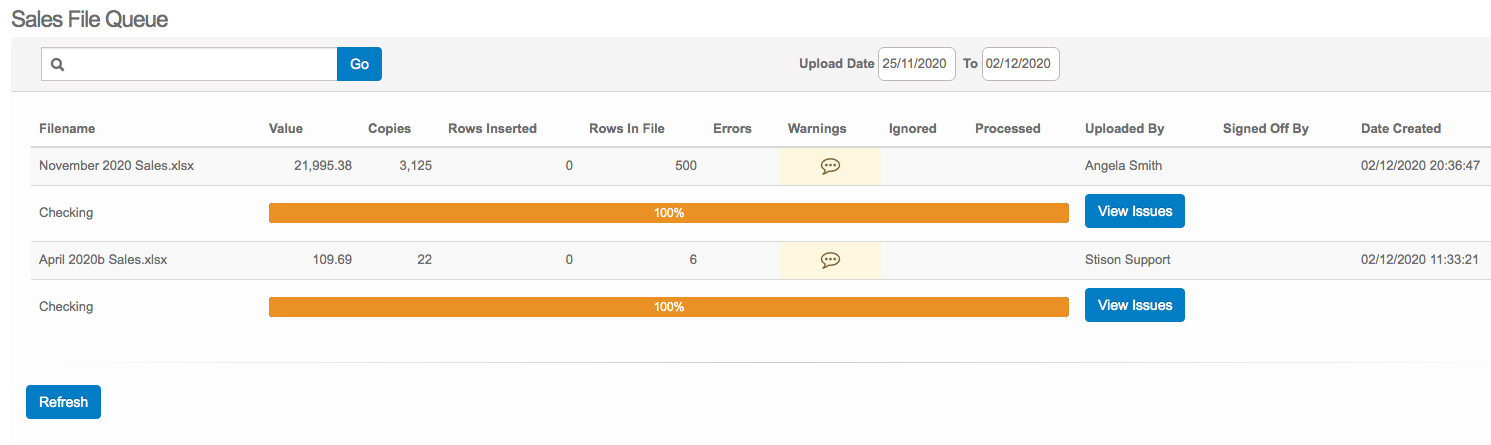Select the November 2020 Sales.xlsx filename
The image size is (1491, 445).
116,166
